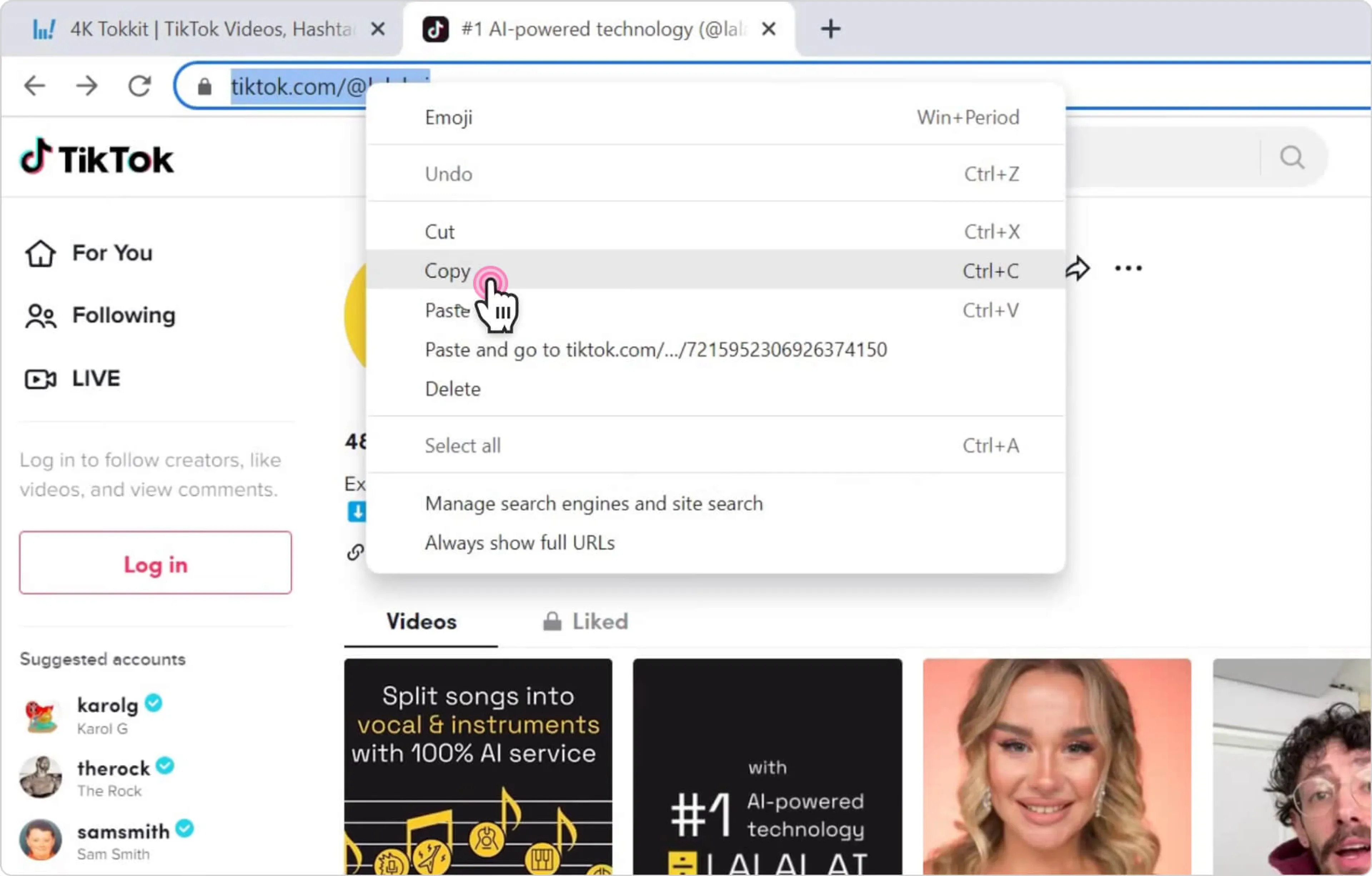
Task: Open Manage search engines and site search
Action: point(593,503)
